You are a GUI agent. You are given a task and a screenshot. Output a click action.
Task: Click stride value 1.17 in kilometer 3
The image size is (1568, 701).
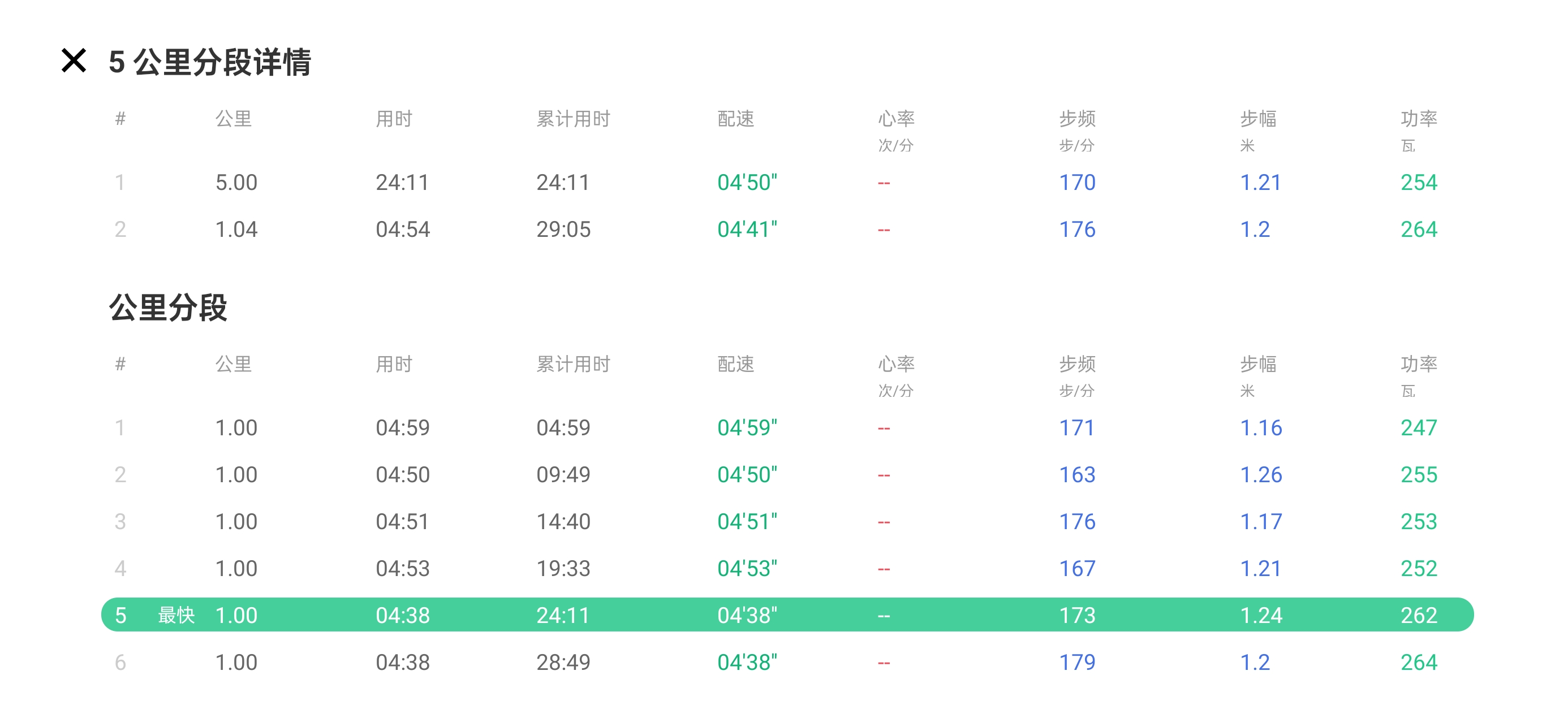click(x=1261, y=521)
